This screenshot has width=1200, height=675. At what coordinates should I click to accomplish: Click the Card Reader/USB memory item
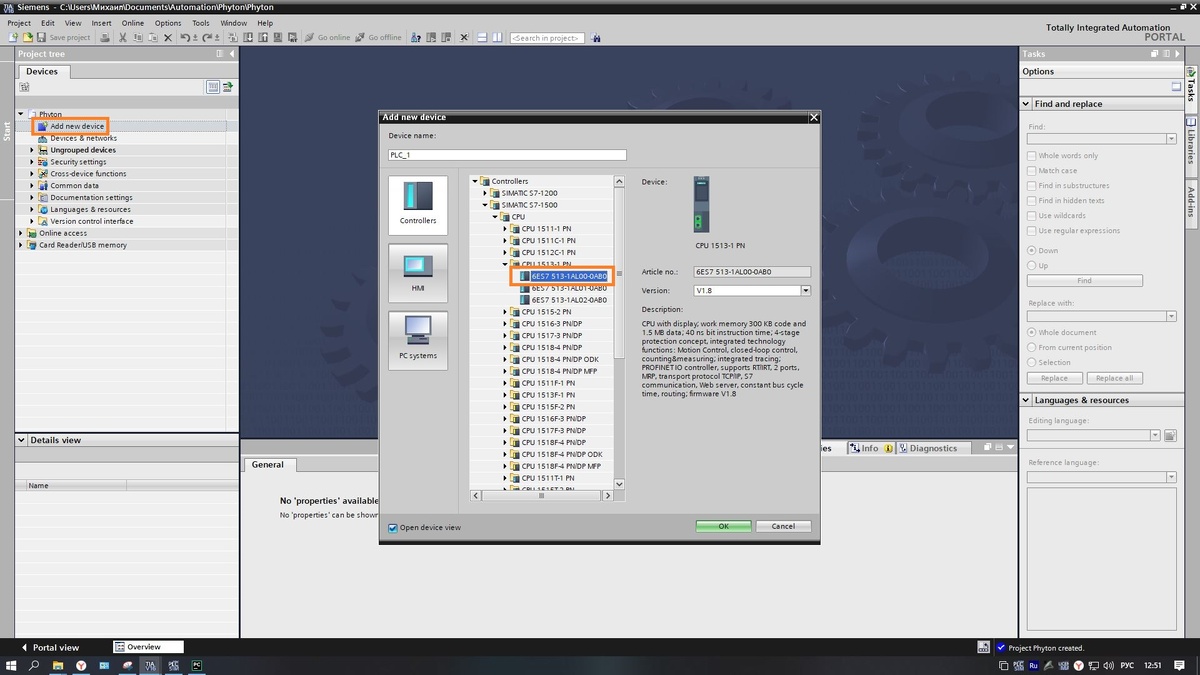point(83,245)
